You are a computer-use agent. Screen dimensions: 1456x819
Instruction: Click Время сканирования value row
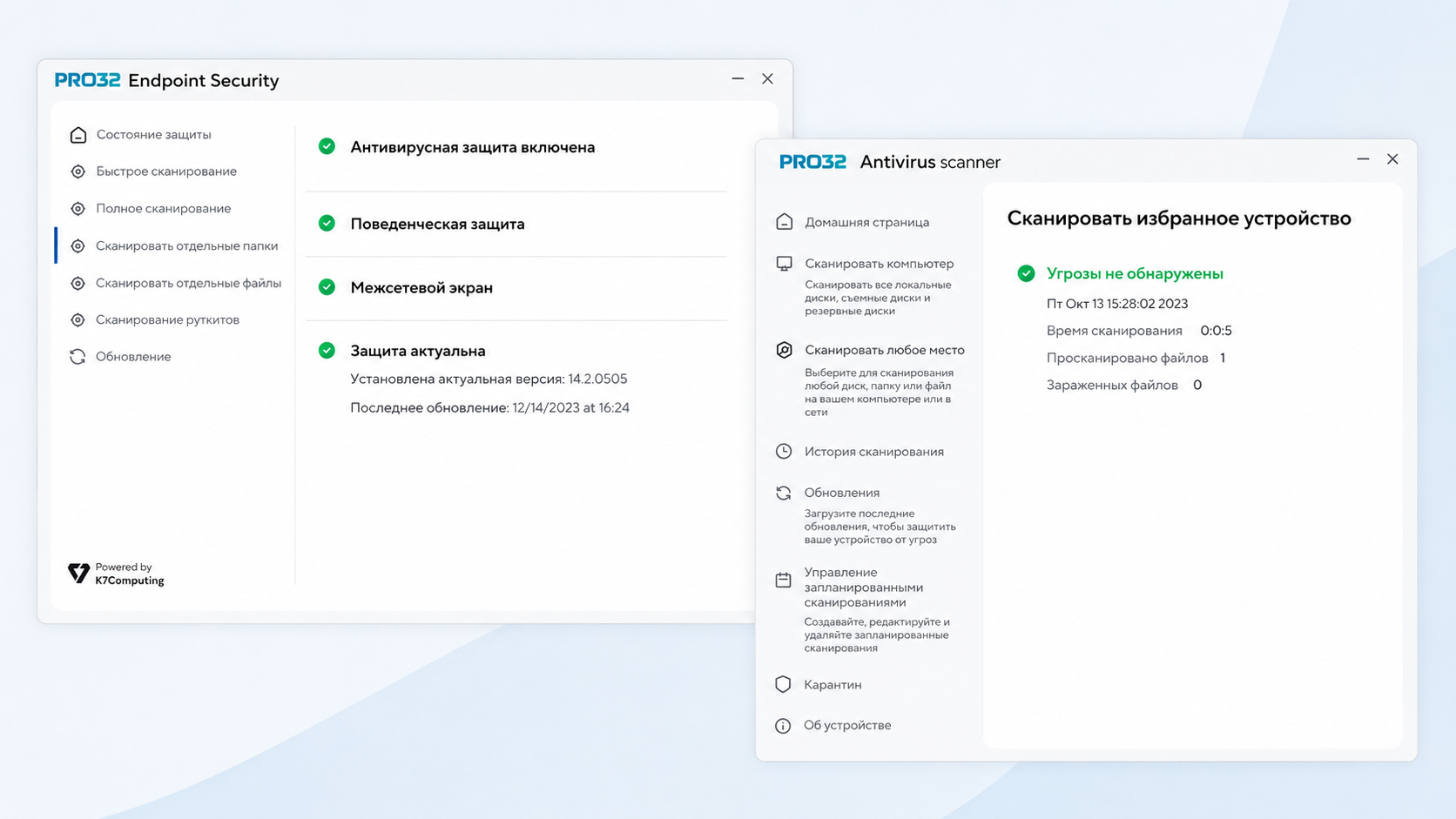tap(1139, 331)
